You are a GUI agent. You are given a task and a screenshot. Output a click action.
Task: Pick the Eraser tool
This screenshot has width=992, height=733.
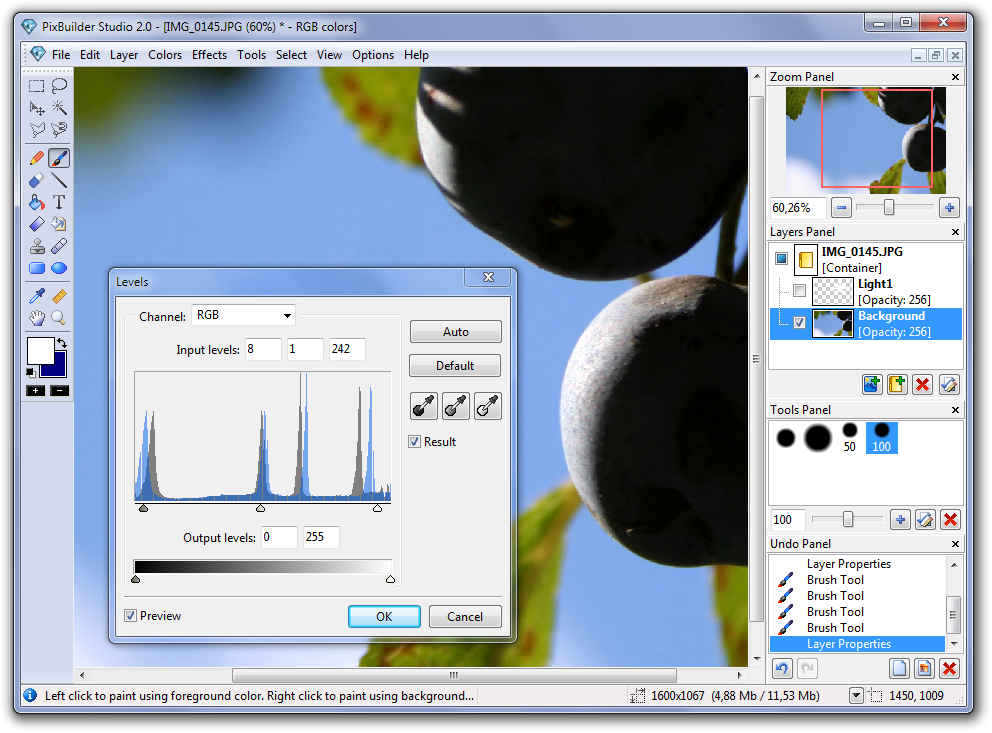[x=37, y=180]
